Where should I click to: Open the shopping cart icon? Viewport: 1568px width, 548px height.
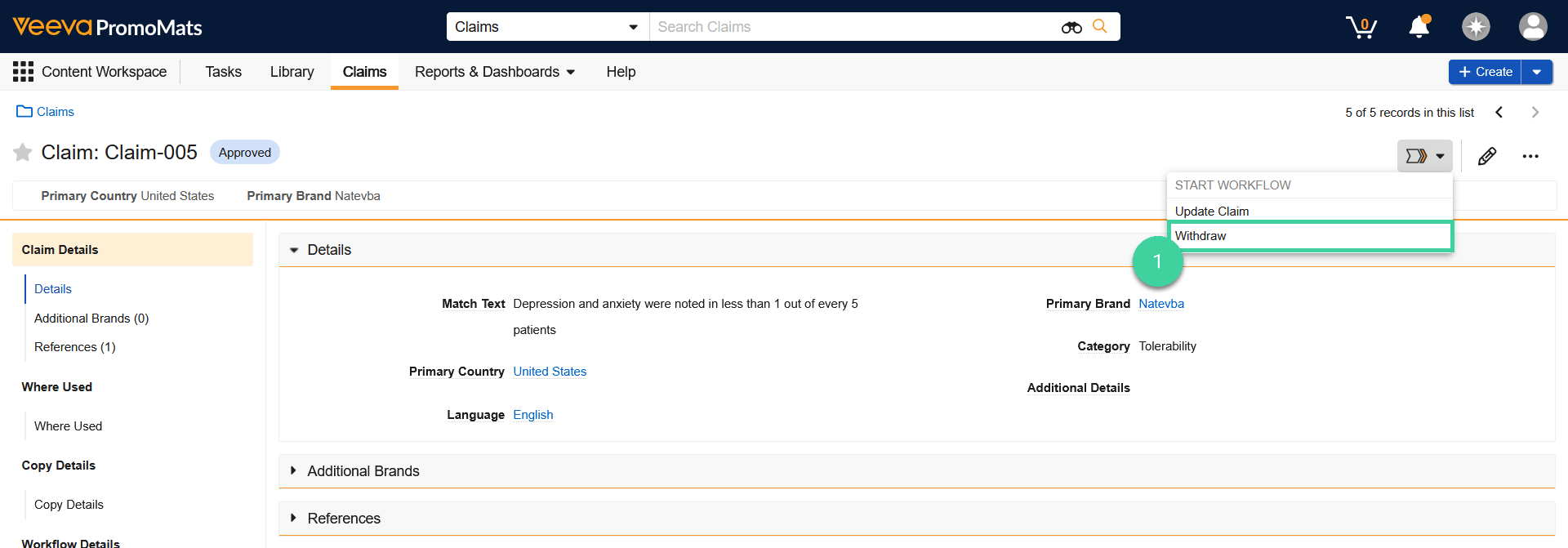click(x=1361, y=27)
